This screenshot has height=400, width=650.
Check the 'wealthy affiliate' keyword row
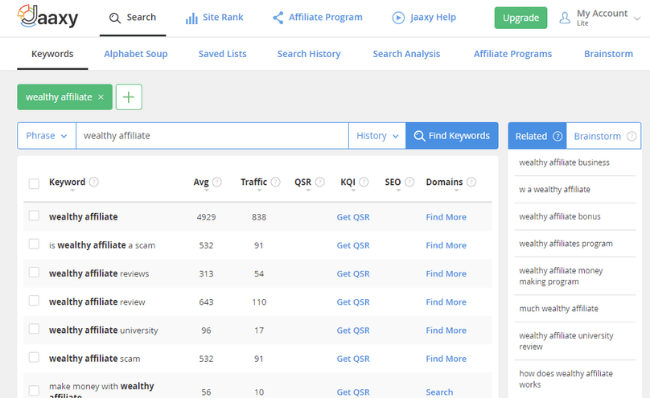(x=34, y=216)
